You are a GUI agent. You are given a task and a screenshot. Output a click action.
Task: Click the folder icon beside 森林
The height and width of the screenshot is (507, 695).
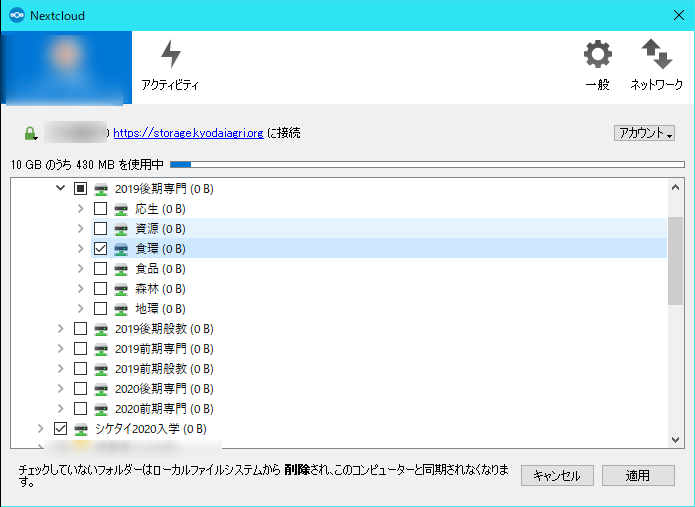point(121,289)
